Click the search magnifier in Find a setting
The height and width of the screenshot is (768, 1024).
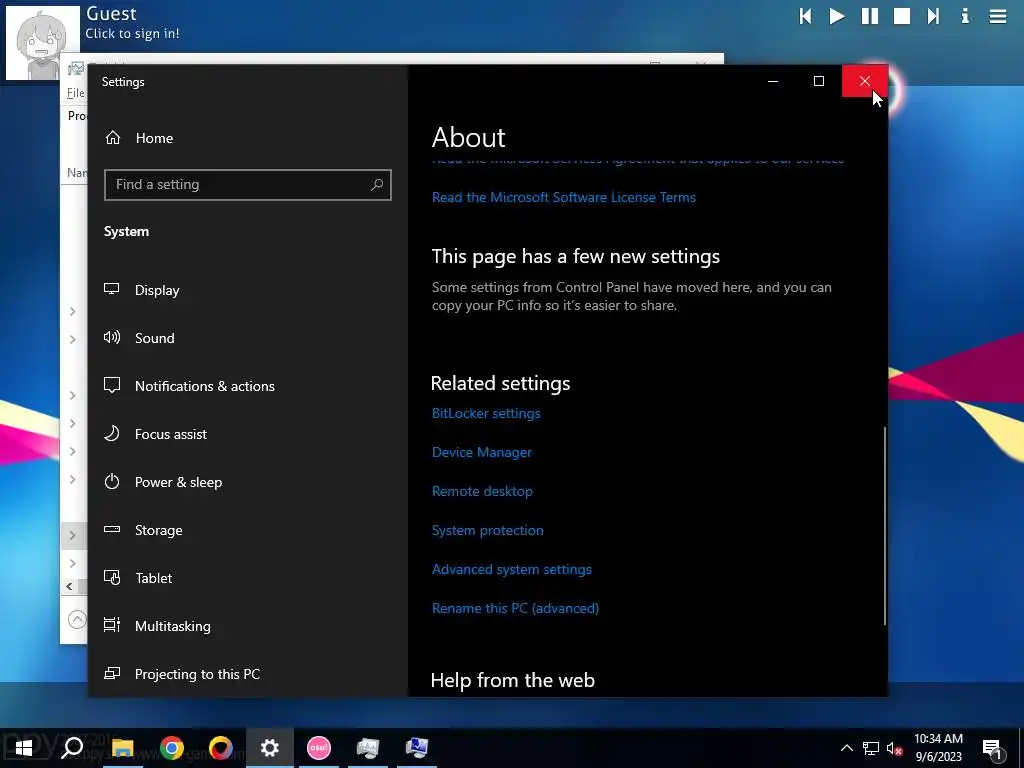tap(377, 185)
